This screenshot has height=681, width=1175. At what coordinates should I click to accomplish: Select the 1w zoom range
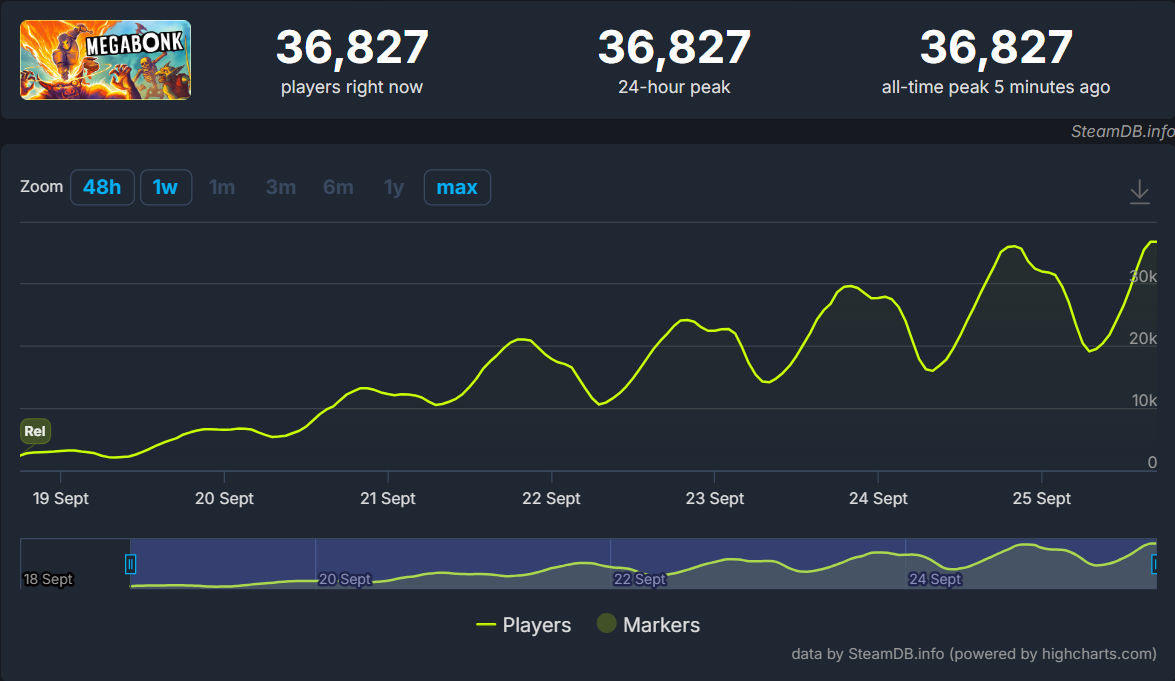coord(166,187)
